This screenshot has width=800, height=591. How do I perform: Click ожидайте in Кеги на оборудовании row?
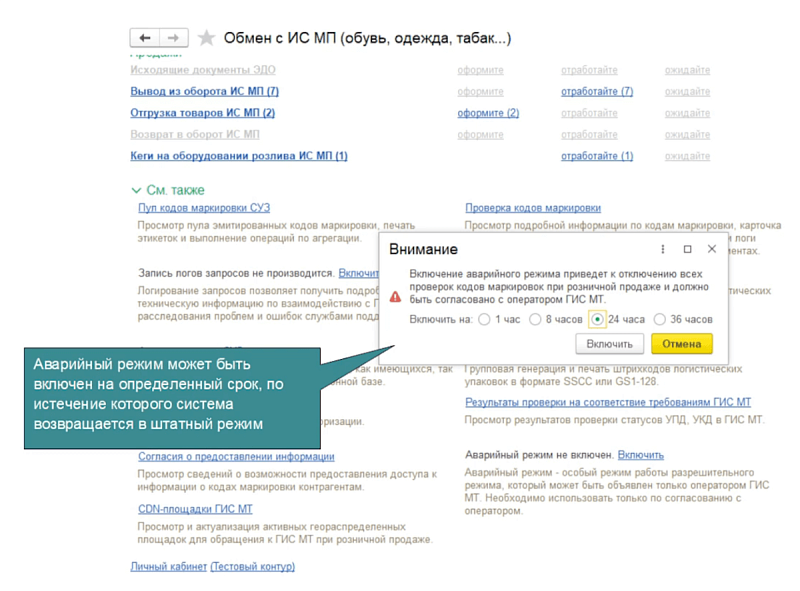click(687, 156)
